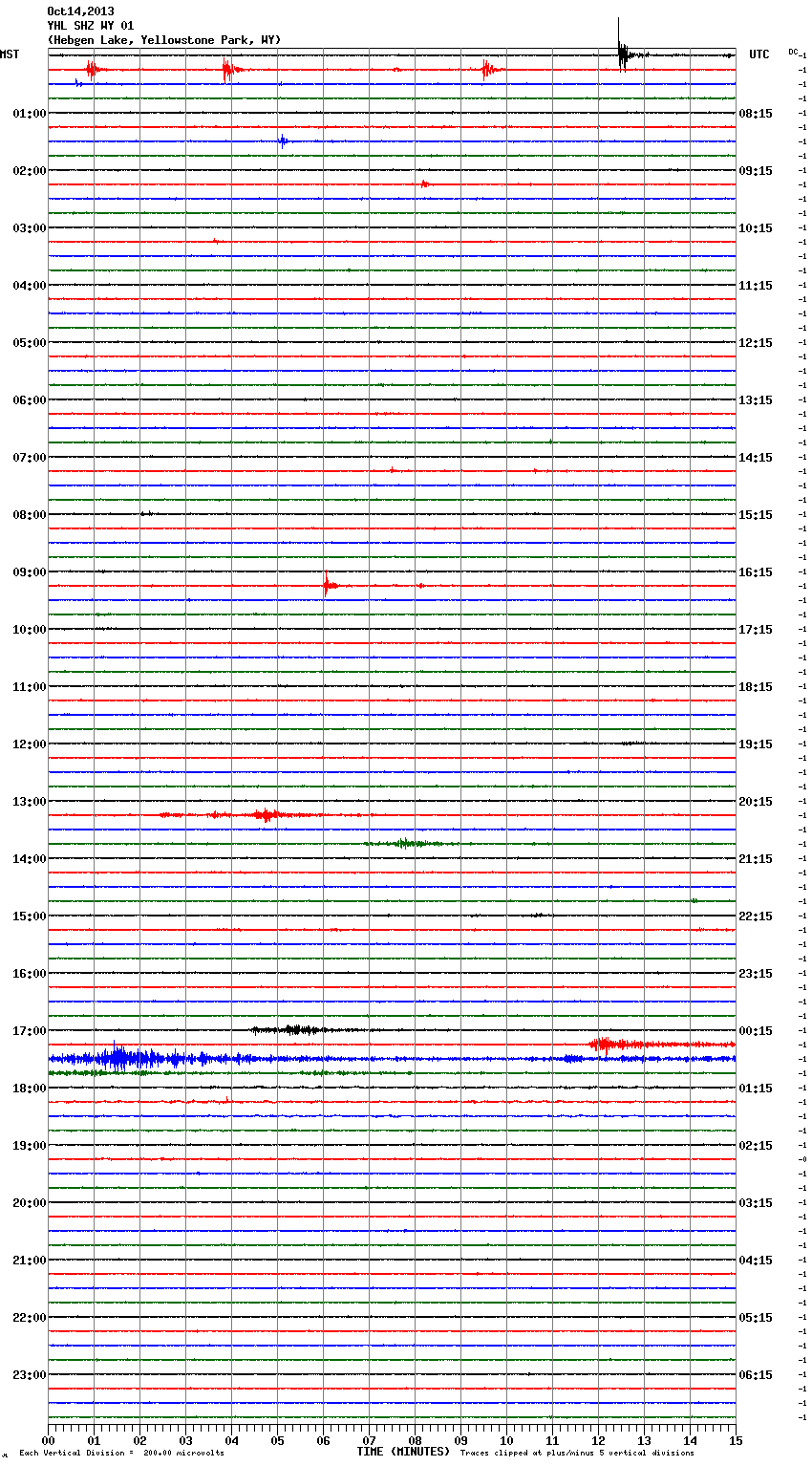Click the 14:15 UTC time label
The image size is (812, 1466).
point(756,457)
